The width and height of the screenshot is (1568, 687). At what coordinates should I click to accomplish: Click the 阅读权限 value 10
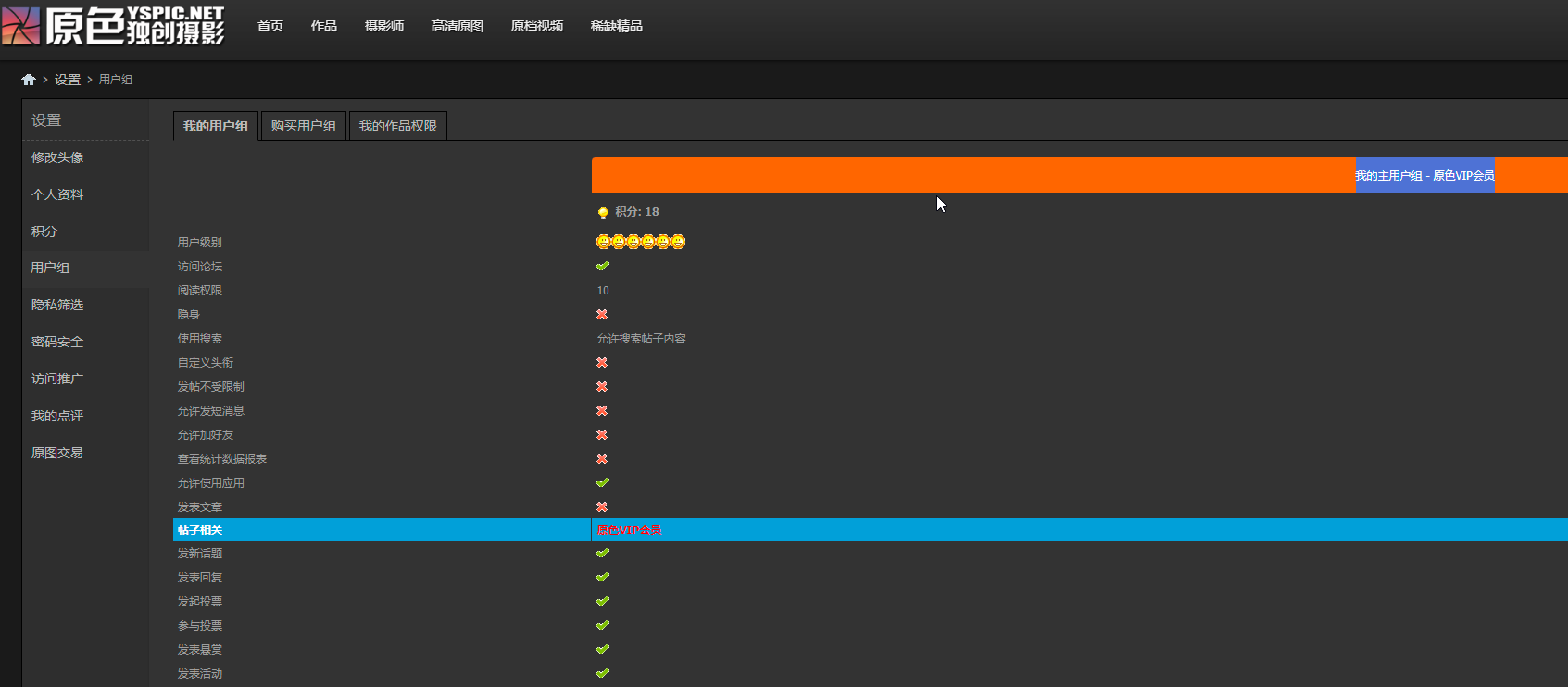click(x=603, y=291)
